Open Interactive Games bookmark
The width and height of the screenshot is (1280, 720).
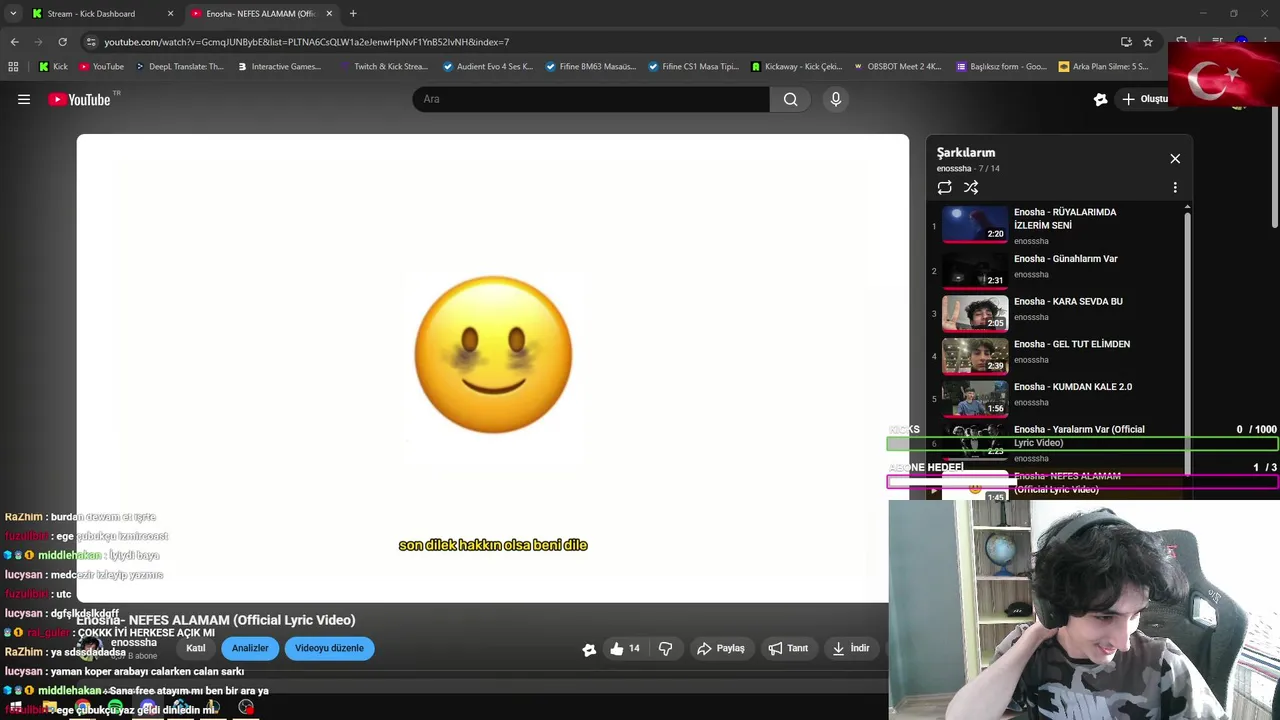pyautogui.click(x=279, y=67)
